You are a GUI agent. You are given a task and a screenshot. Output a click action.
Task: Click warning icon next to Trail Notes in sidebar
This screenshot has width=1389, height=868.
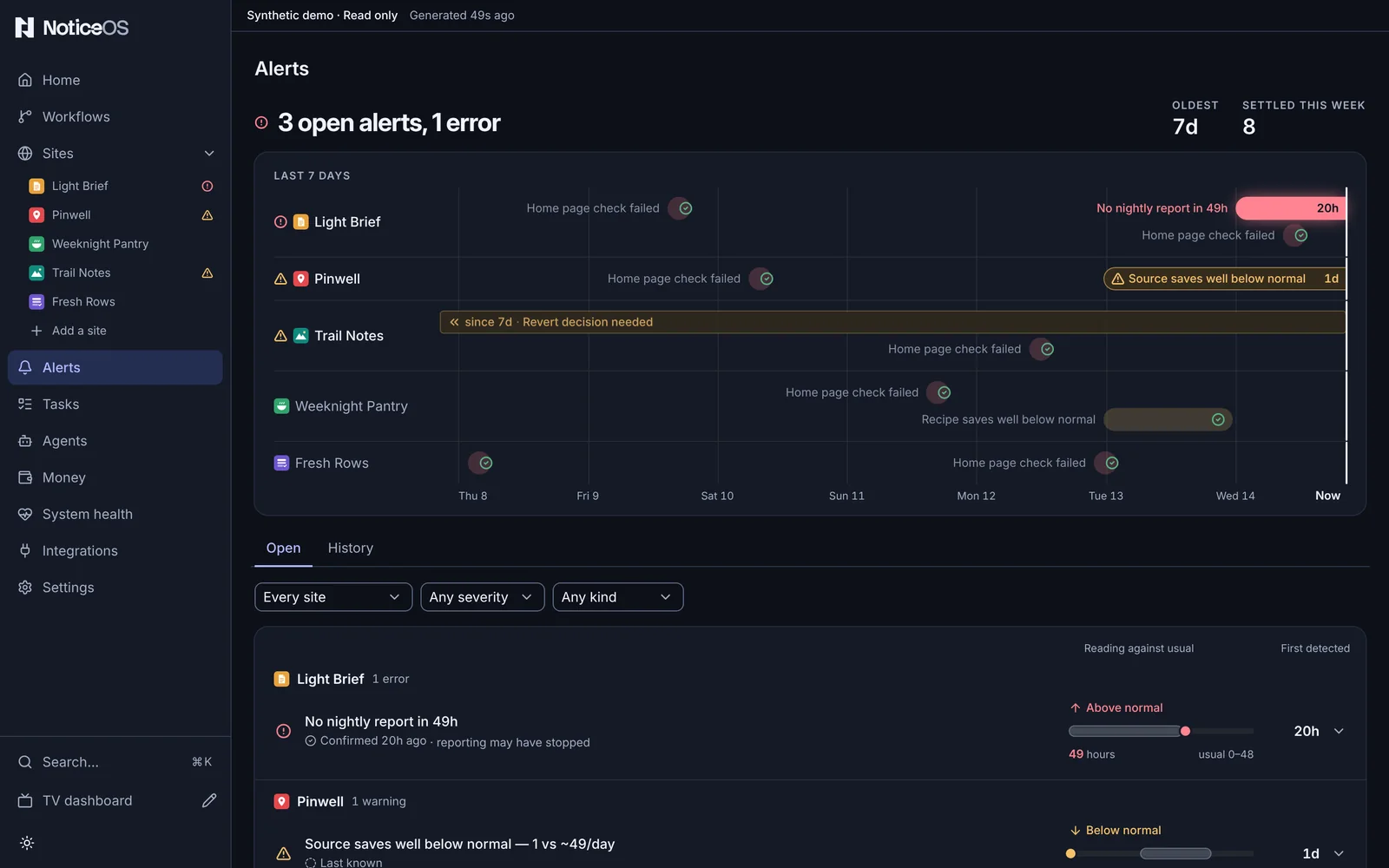pyautogui.click(x=207, y=273)
